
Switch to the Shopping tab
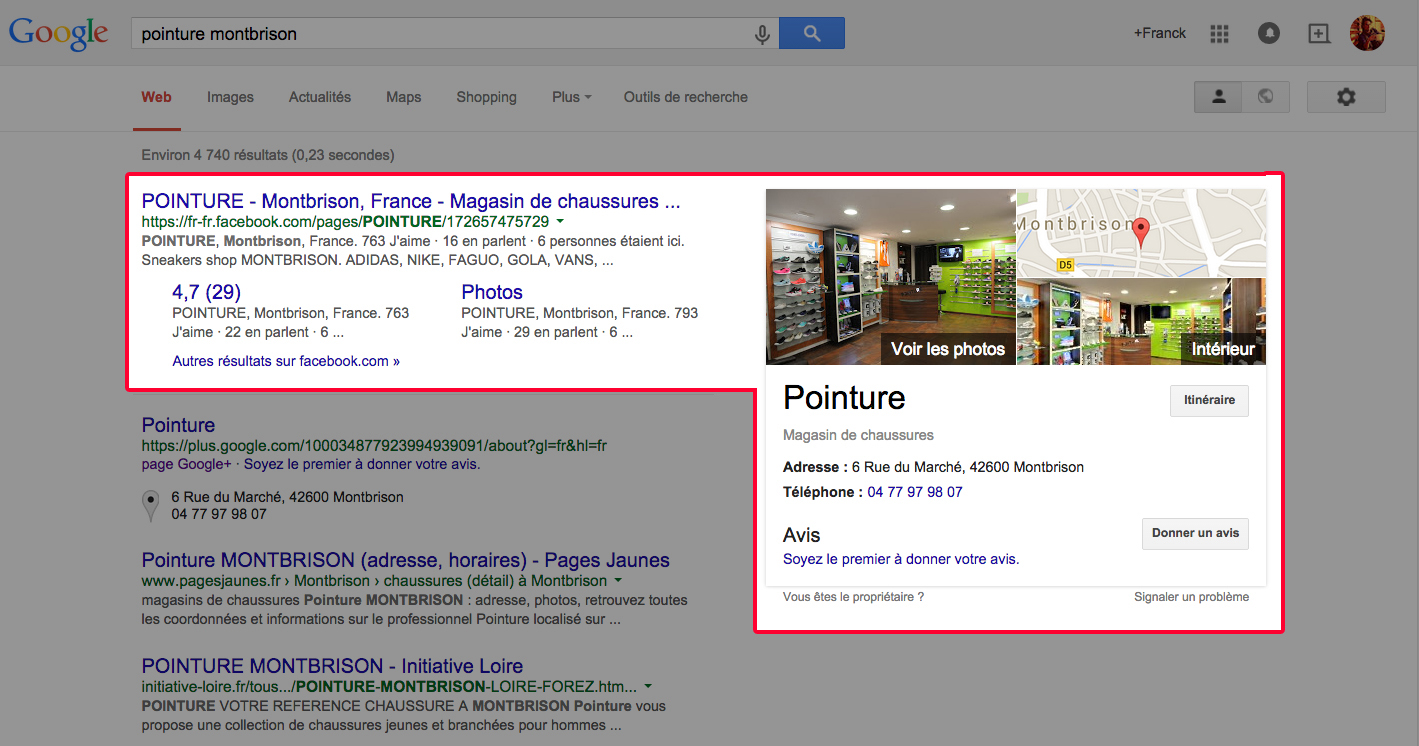(x=486, y=97)
